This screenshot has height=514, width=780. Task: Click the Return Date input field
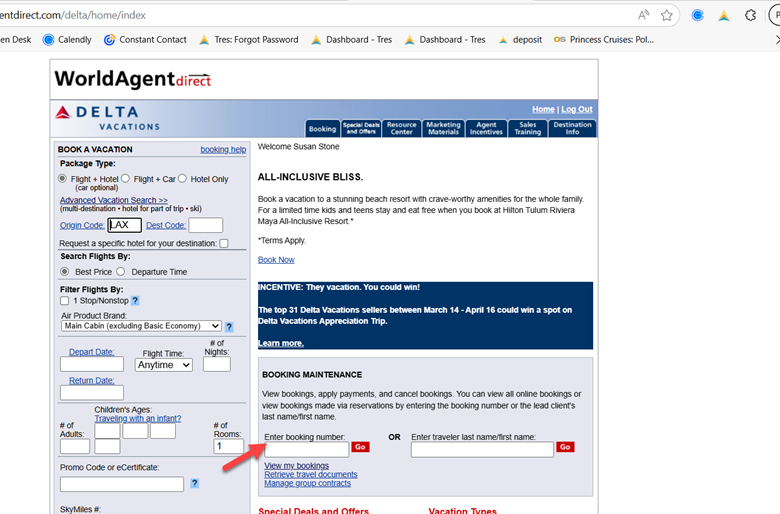[x=92, y=393]
